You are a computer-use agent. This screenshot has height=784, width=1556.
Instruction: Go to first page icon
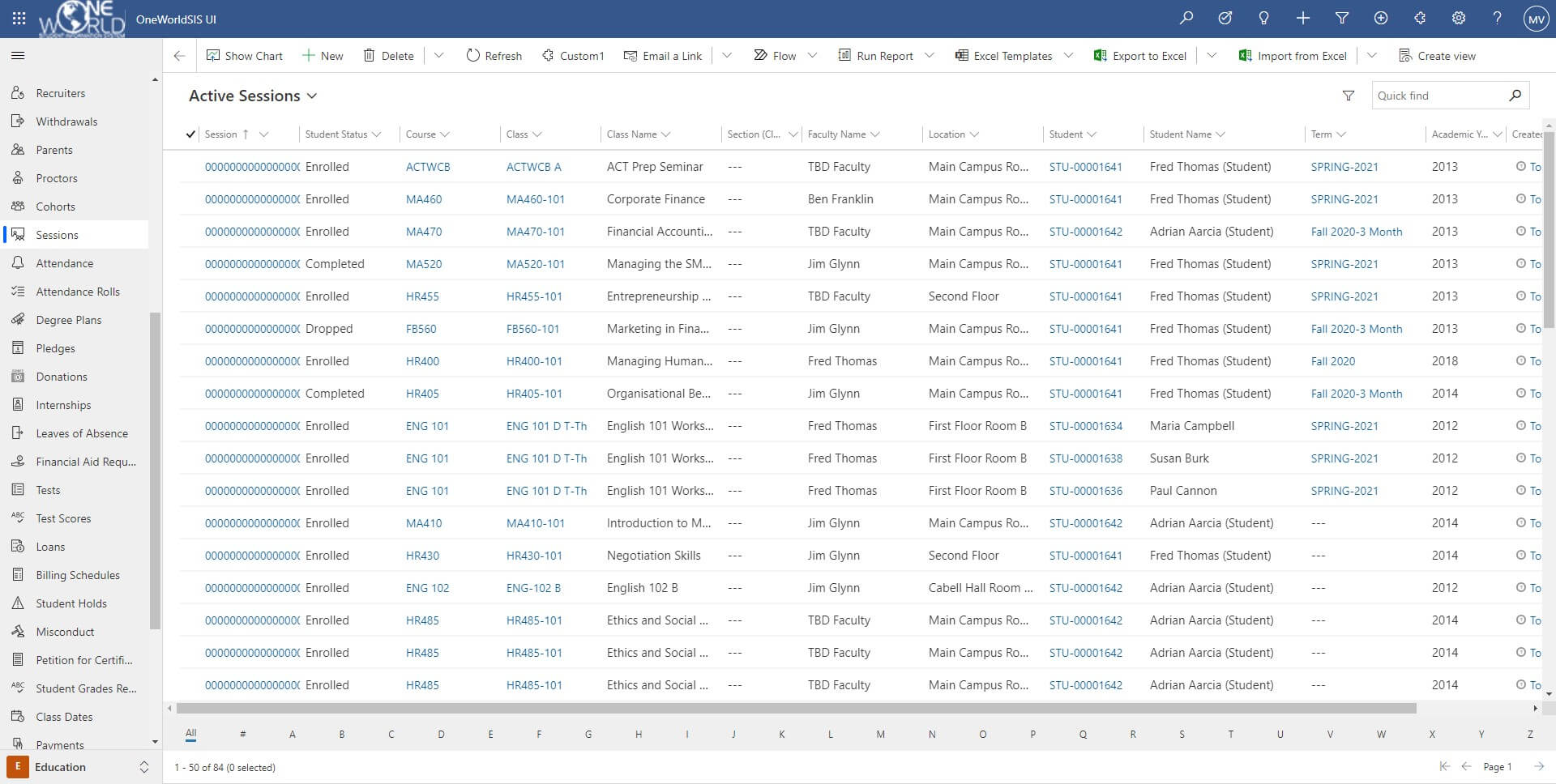click(1444, 766)
